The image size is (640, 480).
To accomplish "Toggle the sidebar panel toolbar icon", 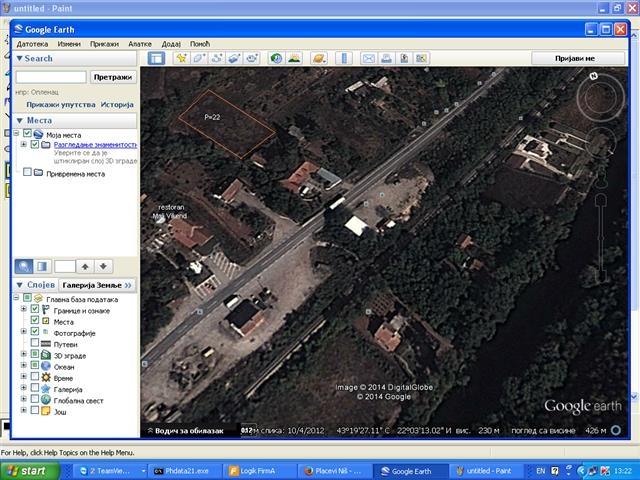I will point(156,58).
